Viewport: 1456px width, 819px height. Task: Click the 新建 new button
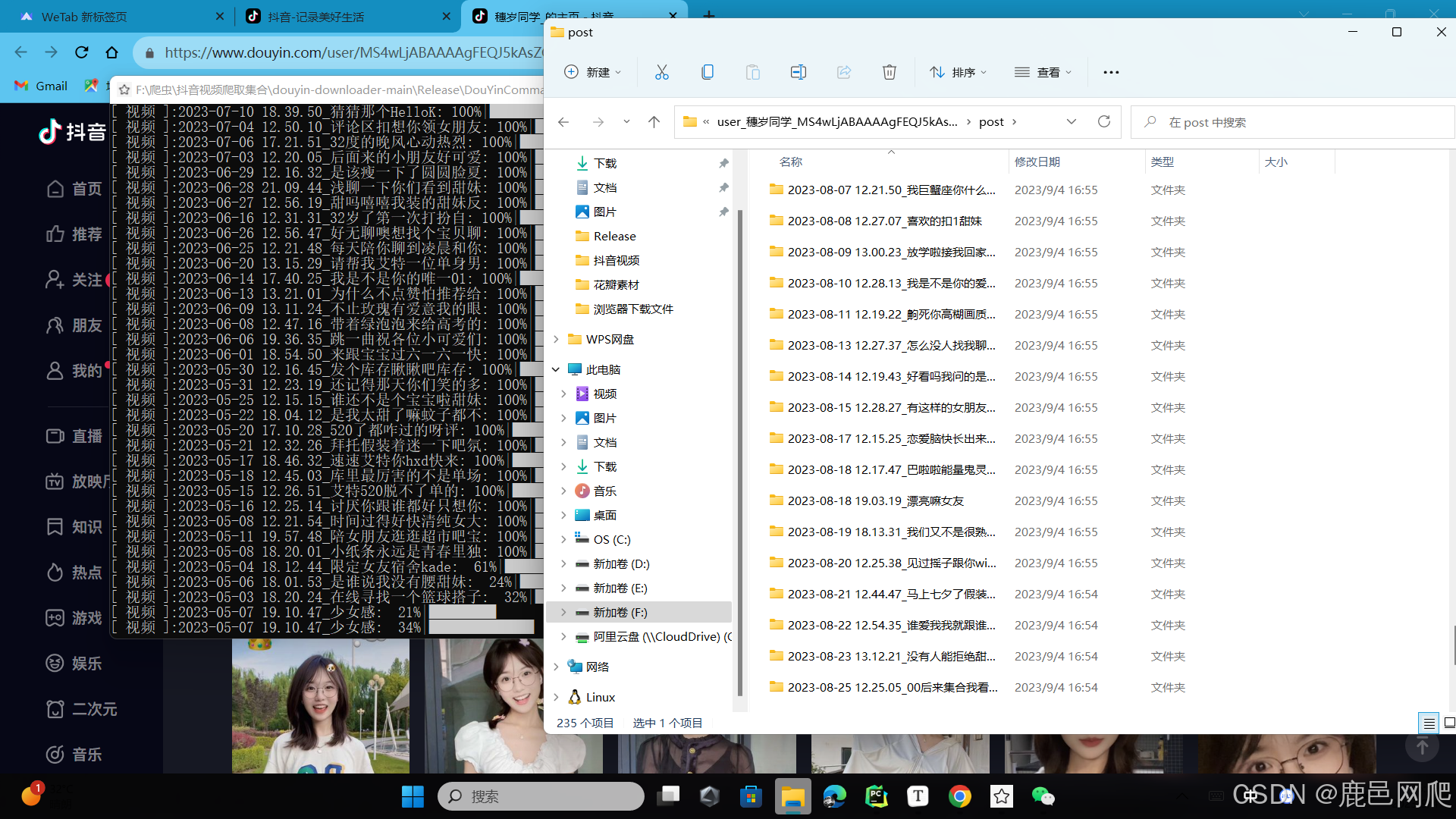click(592, 72)
